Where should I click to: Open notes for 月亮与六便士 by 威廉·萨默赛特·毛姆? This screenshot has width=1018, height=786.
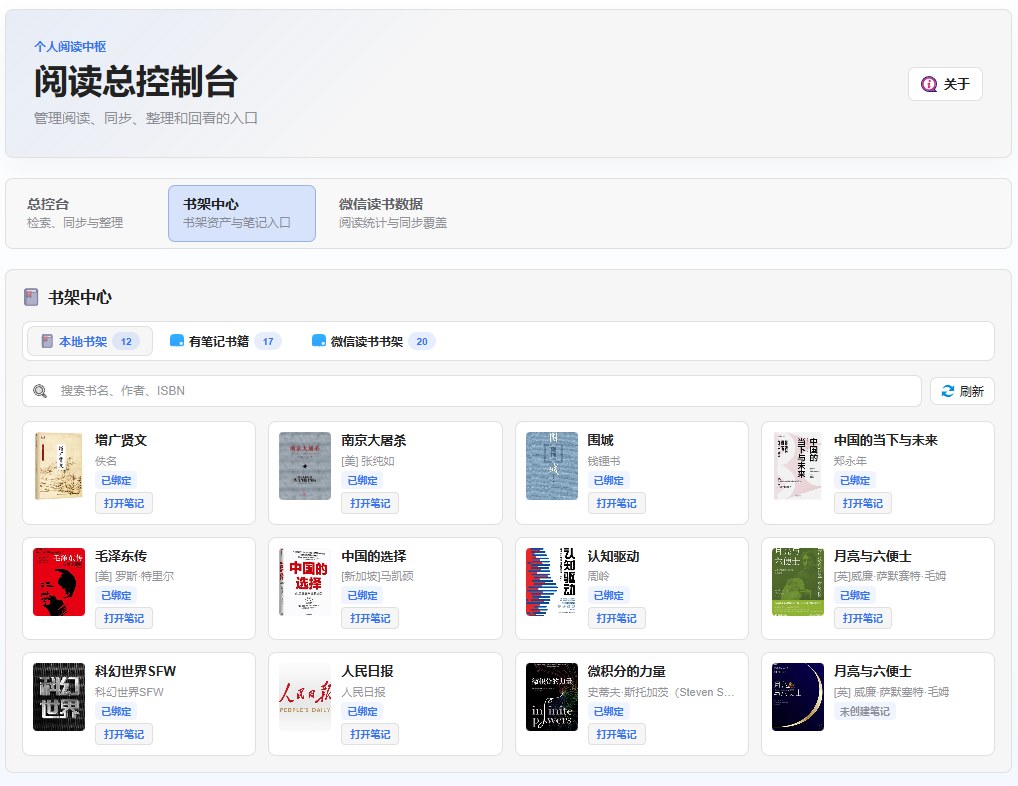pyautogui.click(x=863, y=618)
